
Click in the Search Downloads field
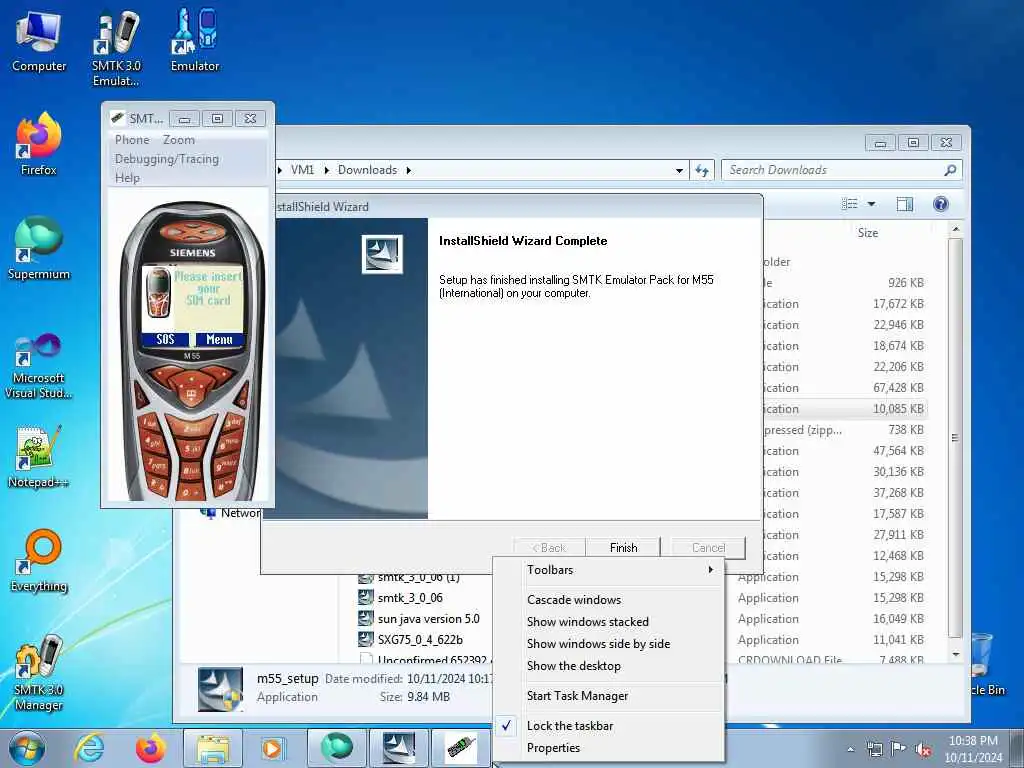point(841,170)
